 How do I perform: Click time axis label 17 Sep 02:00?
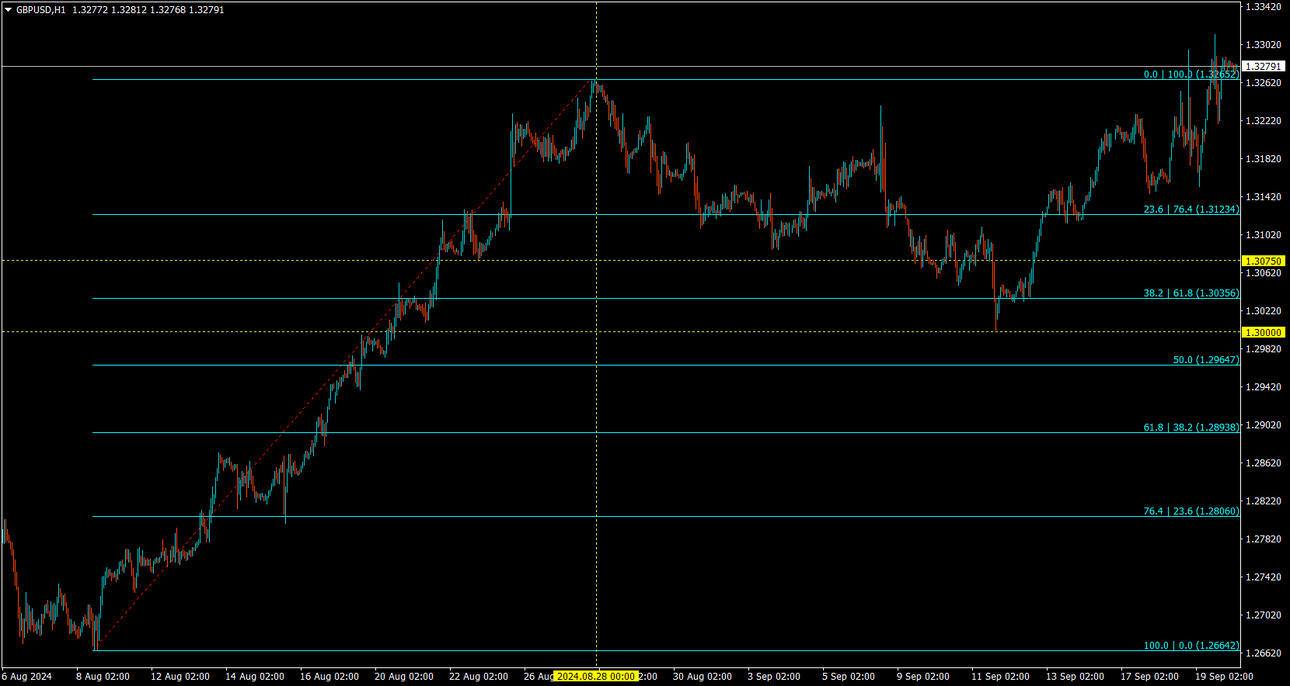tap(1151, 677)
